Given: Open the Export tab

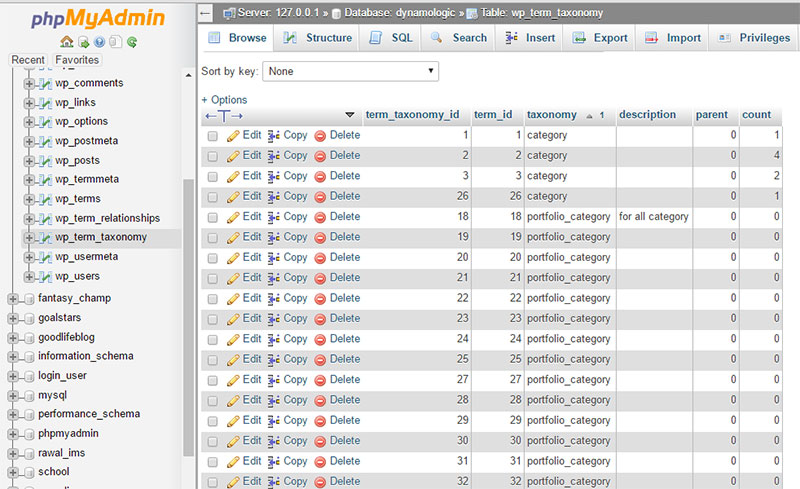Looking at the screenshot, I should coord(599,38).
